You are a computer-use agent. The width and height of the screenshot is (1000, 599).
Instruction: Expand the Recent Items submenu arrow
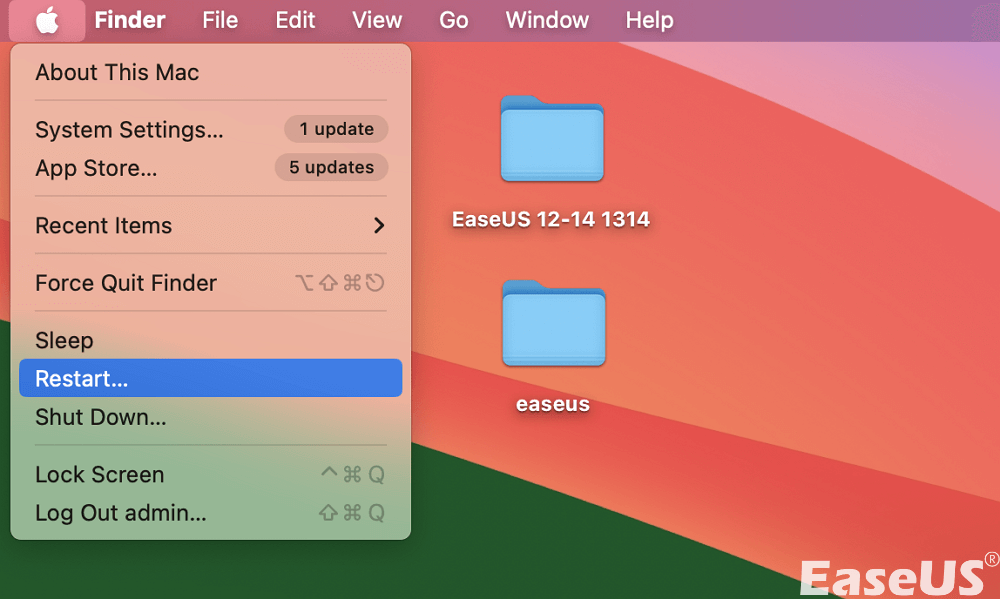(379, 226)
